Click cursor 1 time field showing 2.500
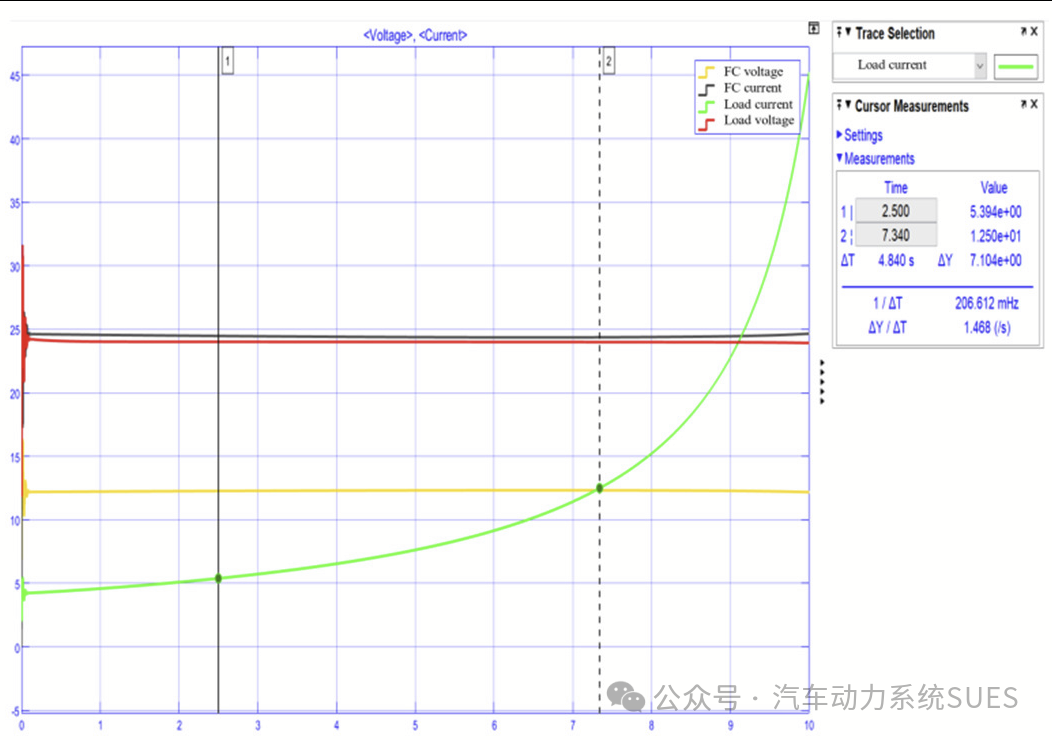1052x740 pixels. [x=896, y=211]
